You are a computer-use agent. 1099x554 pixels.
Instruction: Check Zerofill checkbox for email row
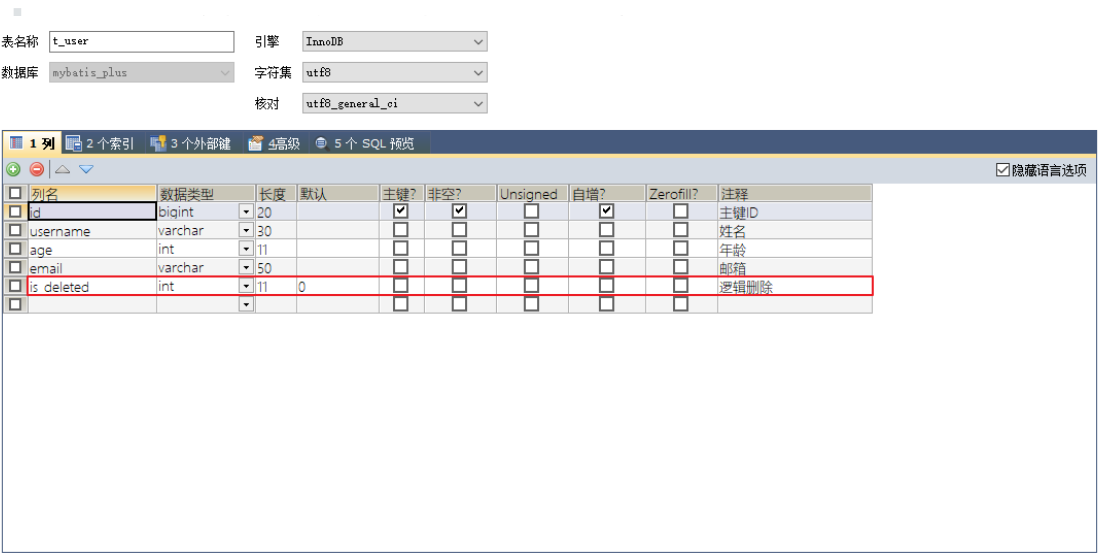(x=681, y=266)
